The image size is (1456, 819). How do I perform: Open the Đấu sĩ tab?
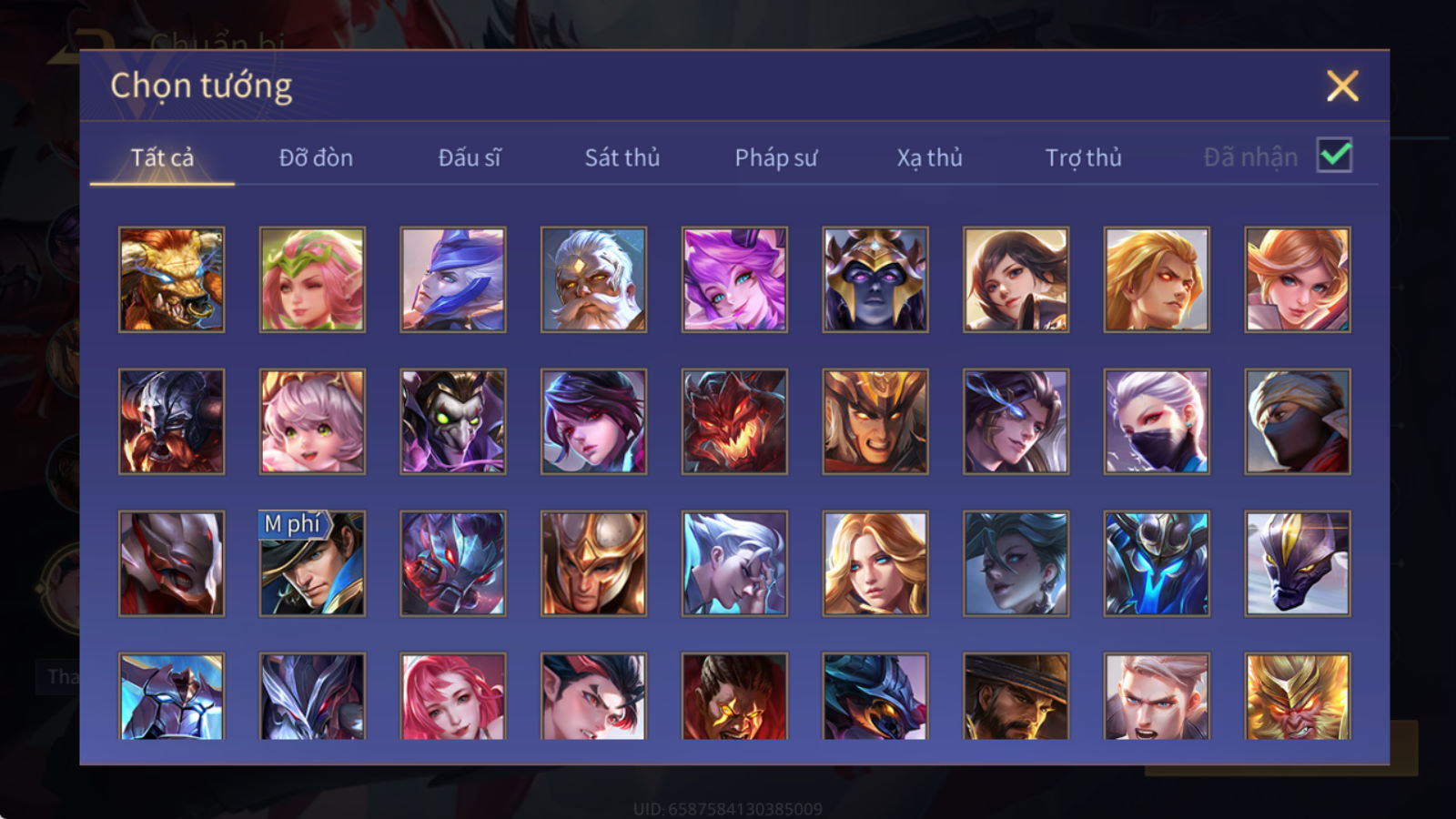click(x=470, y=157)
